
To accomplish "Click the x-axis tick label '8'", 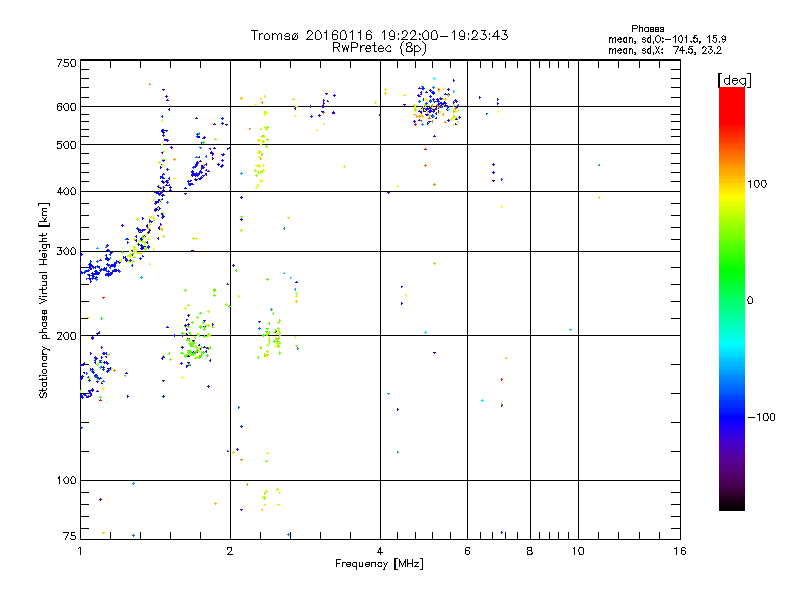I will tap(530, 551).
